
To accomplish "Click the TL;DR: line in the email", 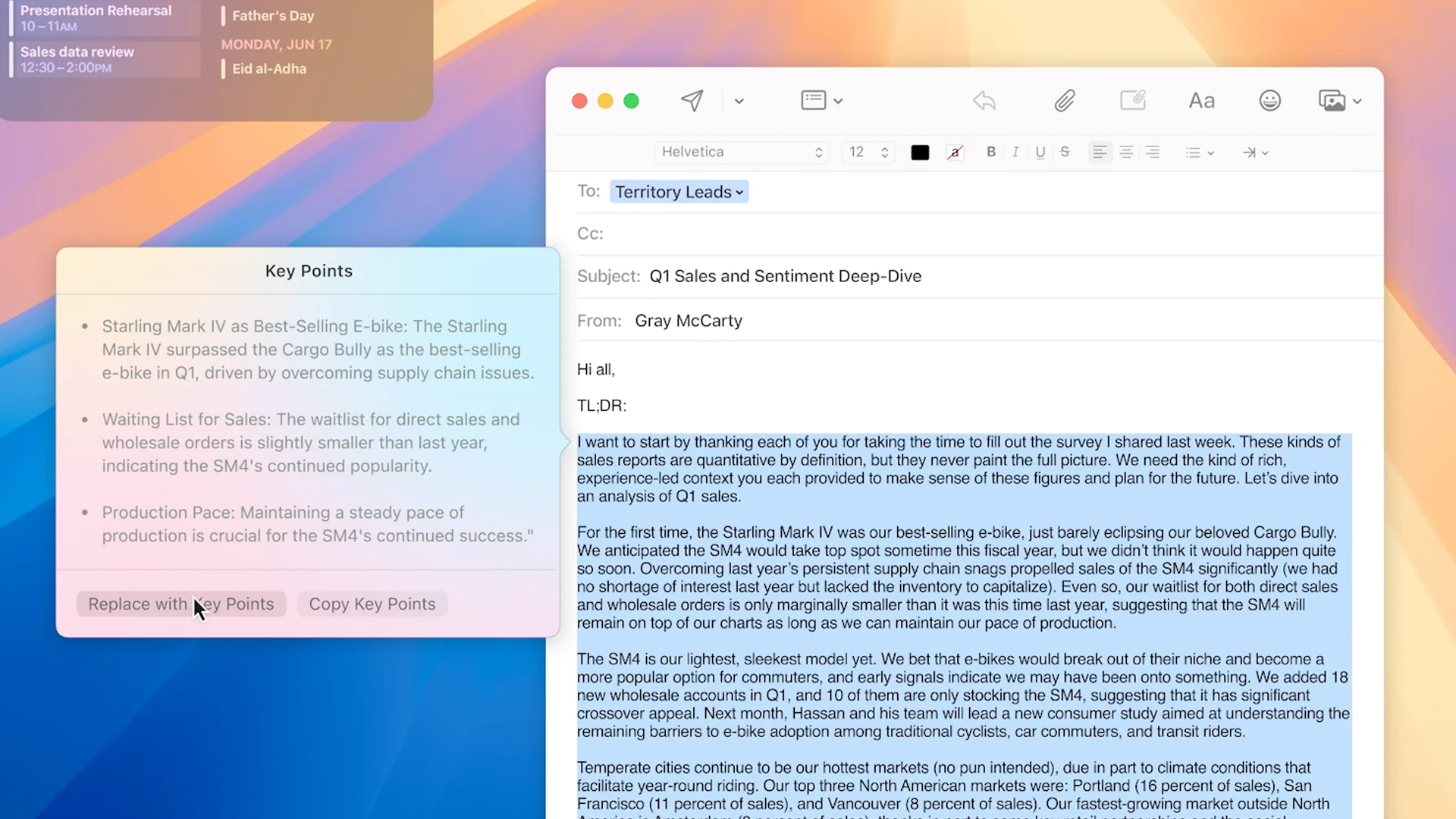I will coord(601,406).
